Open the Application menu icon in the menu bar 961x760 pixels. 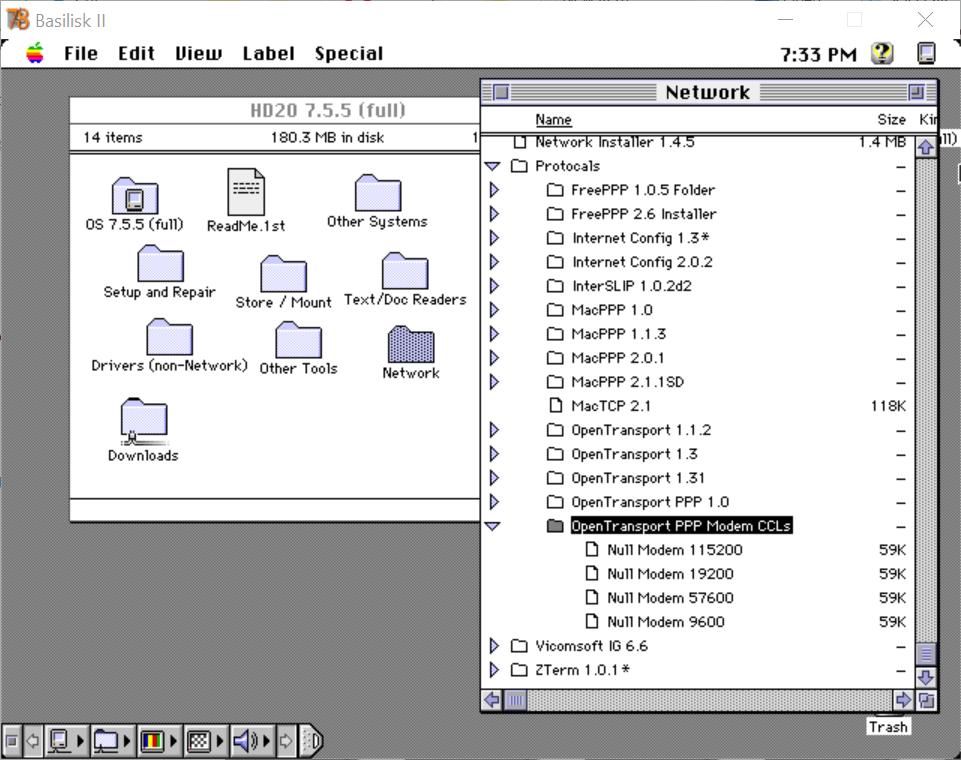point(926,53)
